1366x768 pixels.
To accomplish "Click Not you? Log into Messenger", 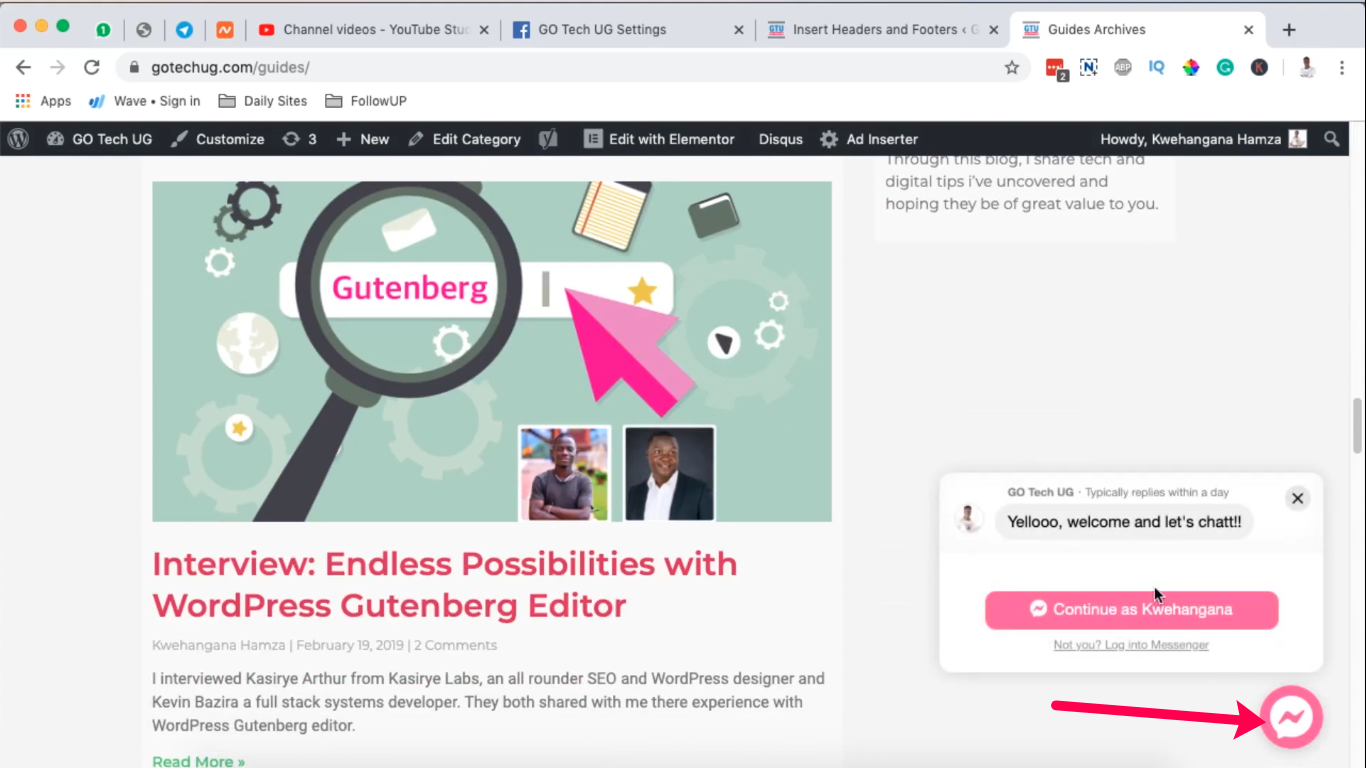I will click(1131, 645).
